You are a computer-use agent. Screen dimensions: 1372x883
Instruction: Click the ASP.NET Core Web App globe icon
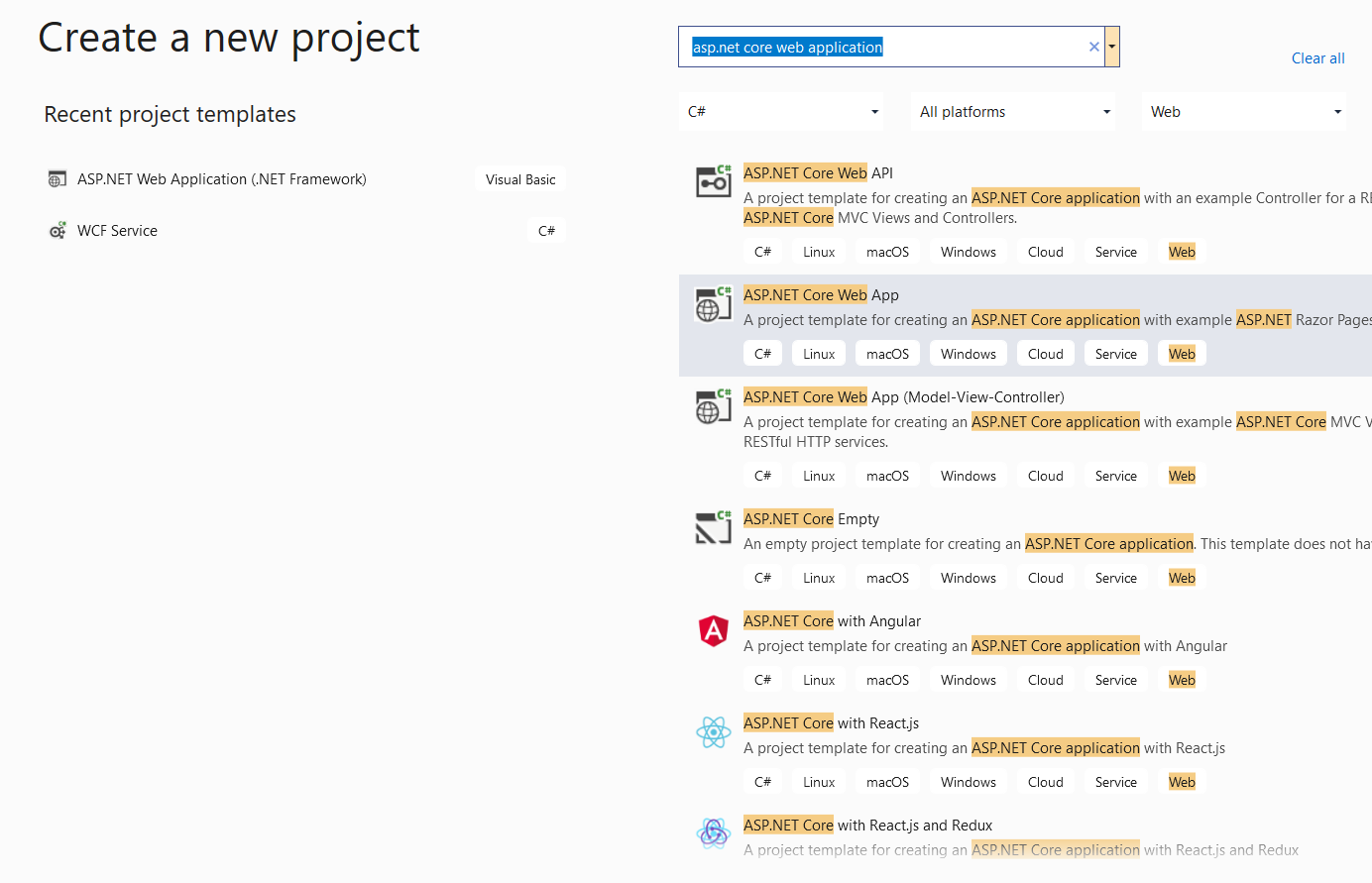pos(714,304)
